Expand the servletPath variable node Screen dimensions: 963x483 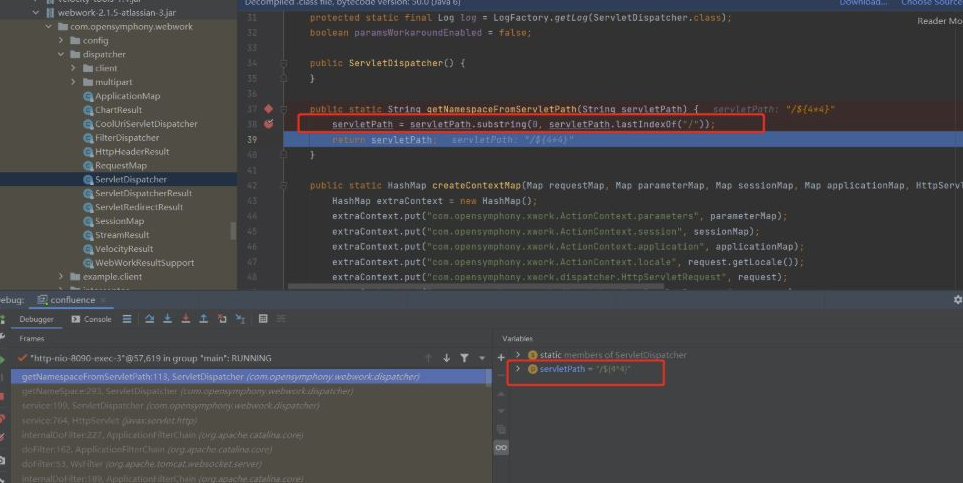coord(518,369)
